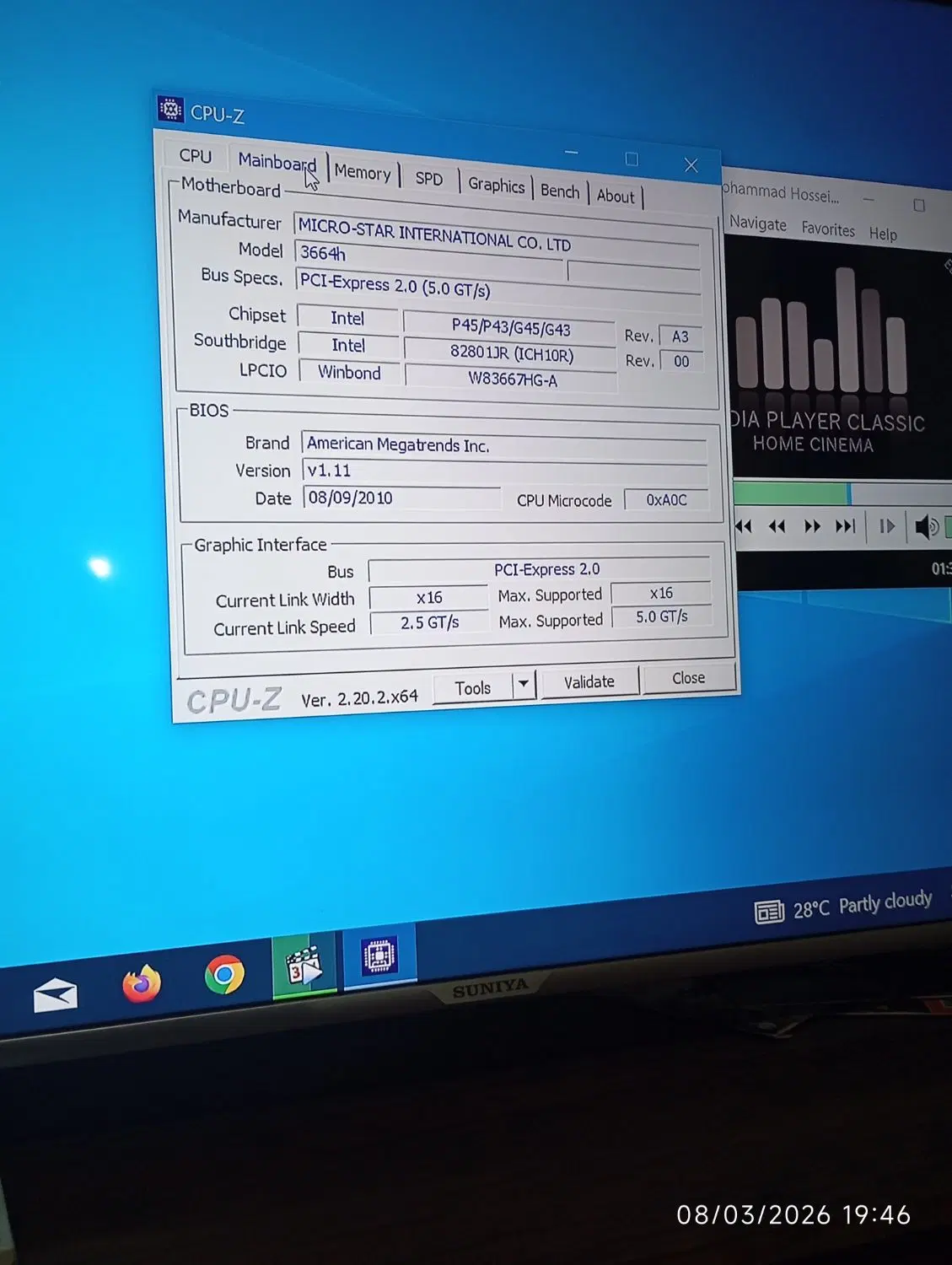952x1265 pixels.
Task: Click BIOS Date value 08/09/2010
Action: [x=401, y=498]
